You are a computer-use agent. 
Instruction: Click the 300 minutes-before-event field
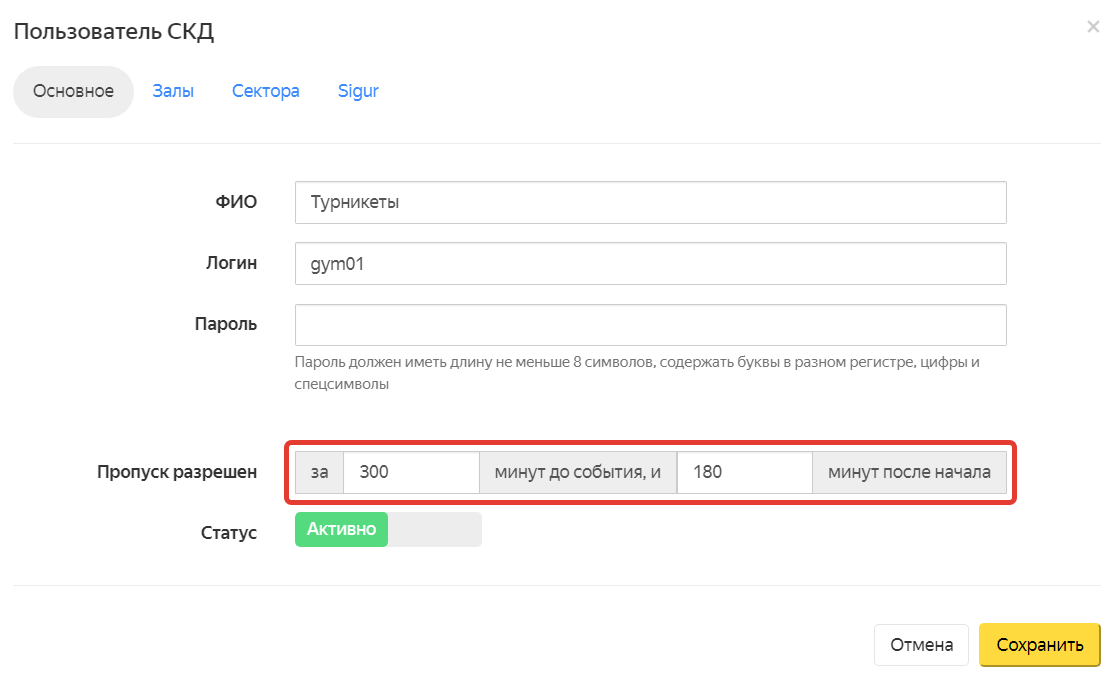411,473
